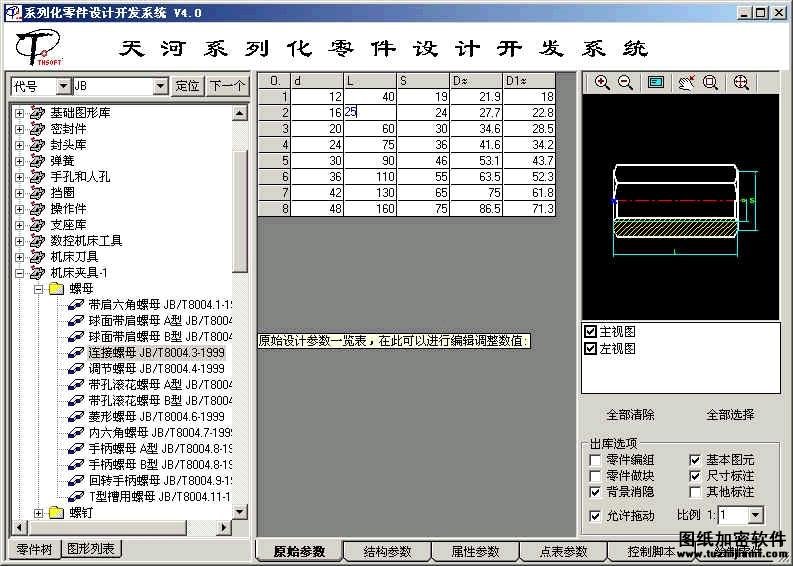Click the THSOFT logo icon
Viewport: 793px width, 566px height.
(38, 48)
